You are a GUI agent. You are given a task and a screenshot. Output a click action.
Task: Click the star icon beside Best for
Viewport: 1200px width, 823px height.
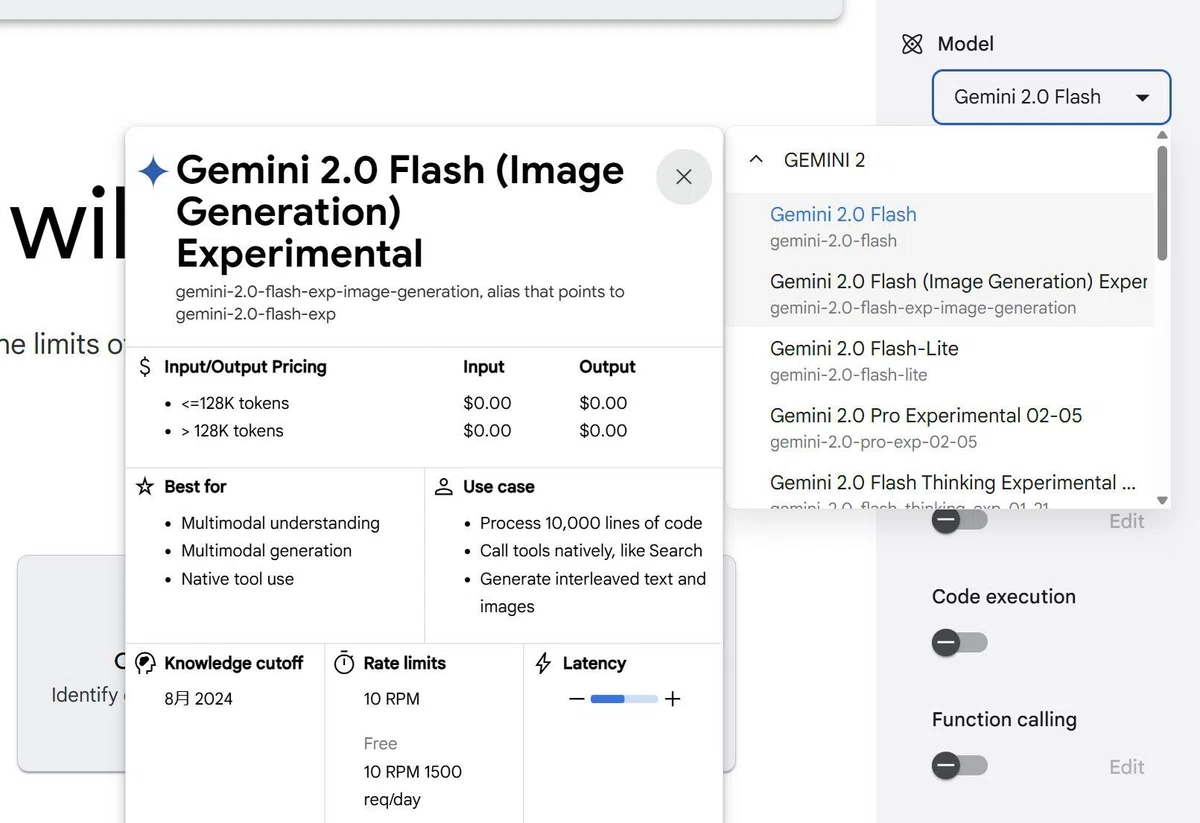(146, 487)
